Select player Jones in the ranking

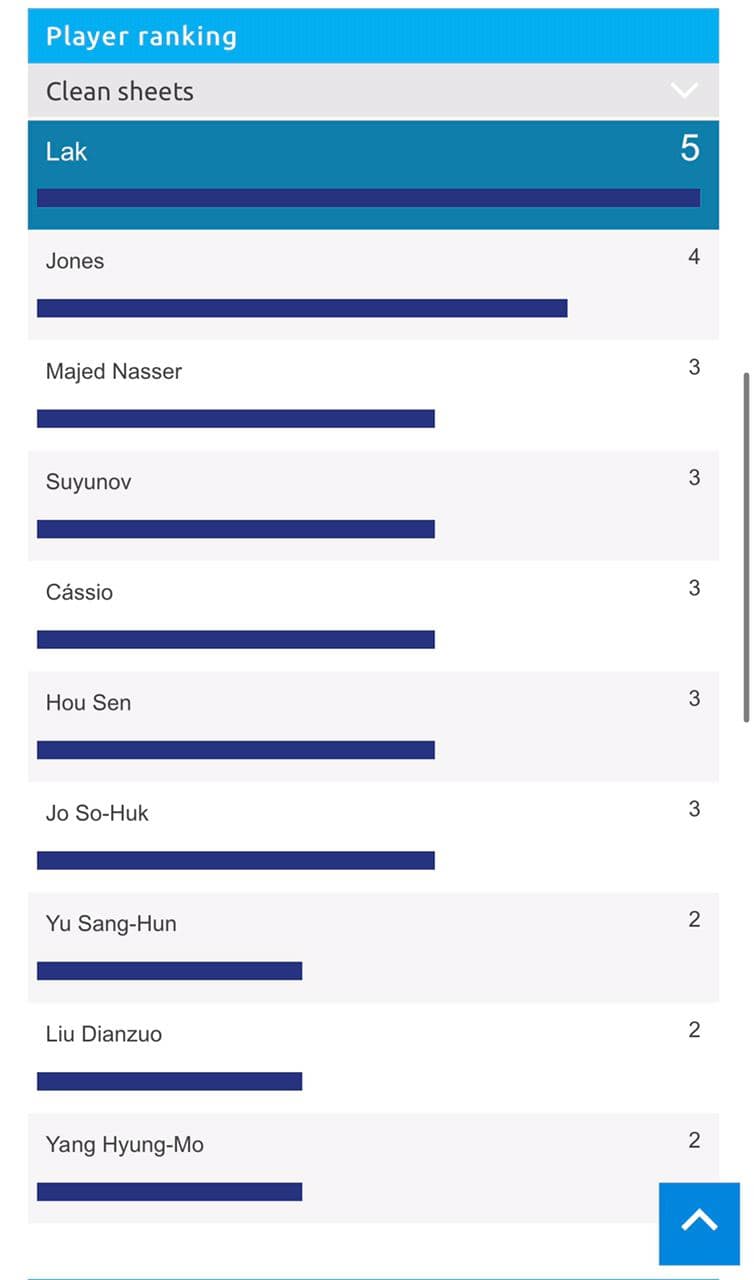tap(75, 262)
